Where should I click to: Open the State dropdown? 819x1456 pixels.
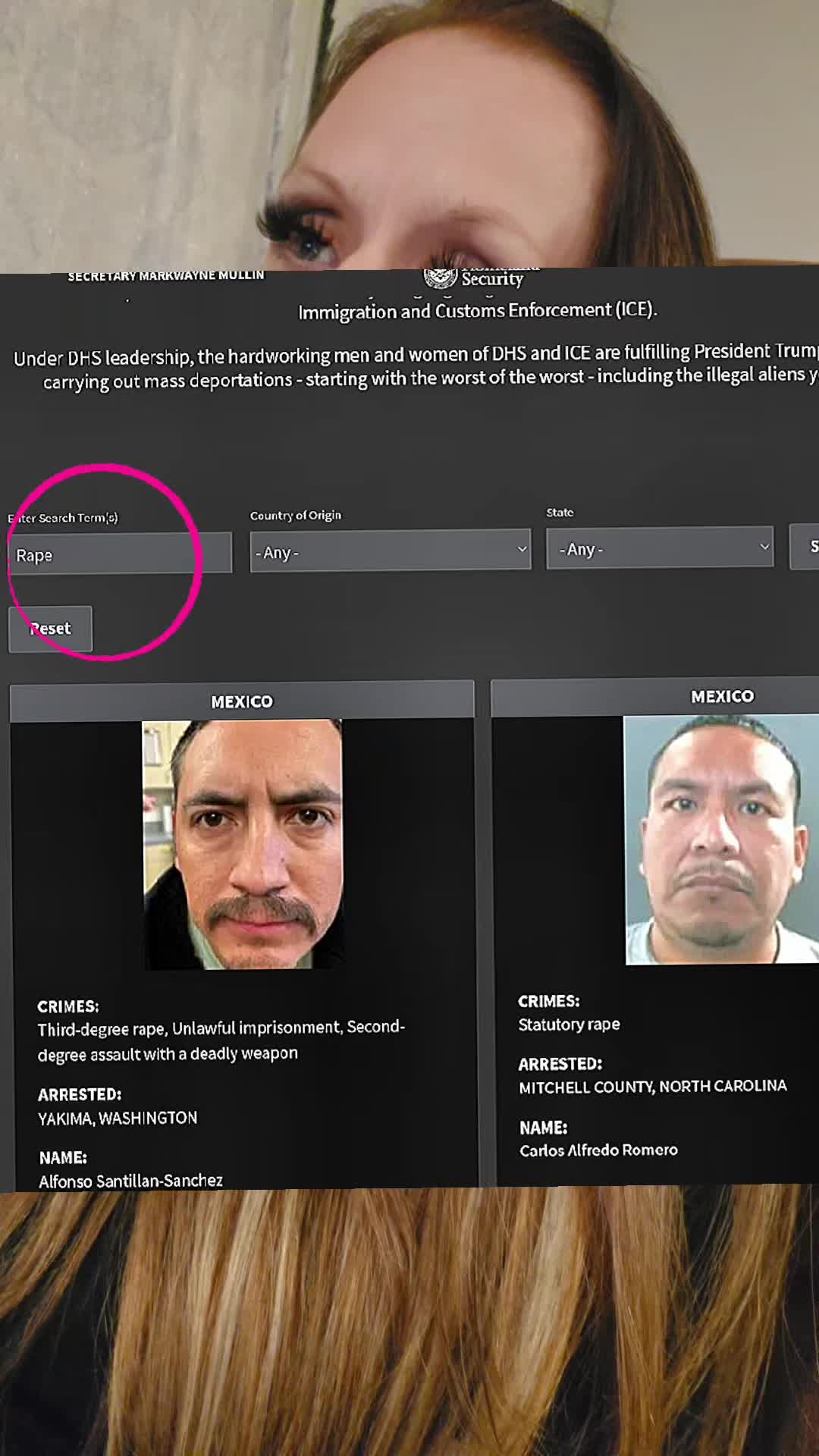(x=660, y=547)
